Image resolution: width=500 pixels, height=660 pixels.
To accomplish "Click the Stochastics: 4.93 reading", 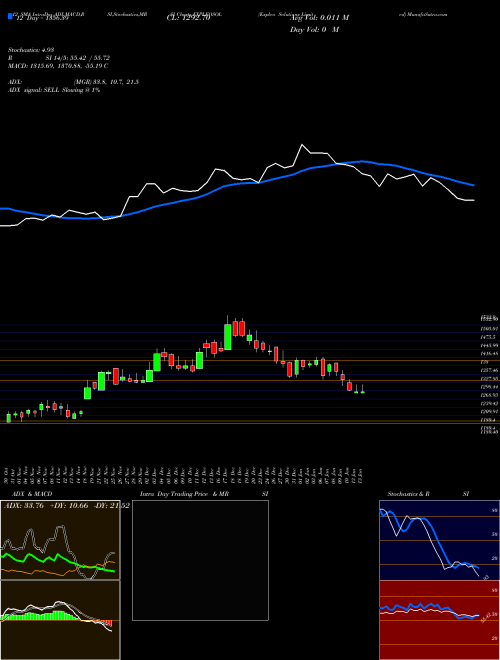I will [x=31, y=50].
